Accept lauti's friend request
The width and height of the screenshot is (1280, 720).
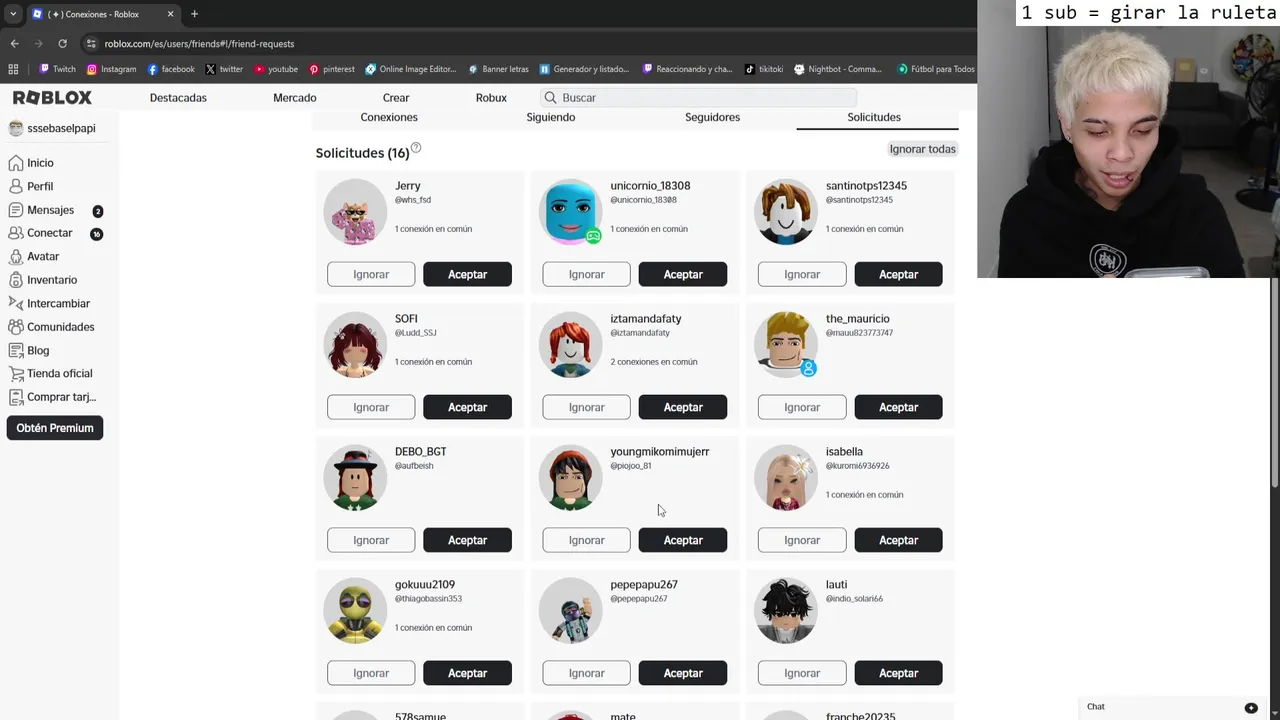tap(898, 673)
